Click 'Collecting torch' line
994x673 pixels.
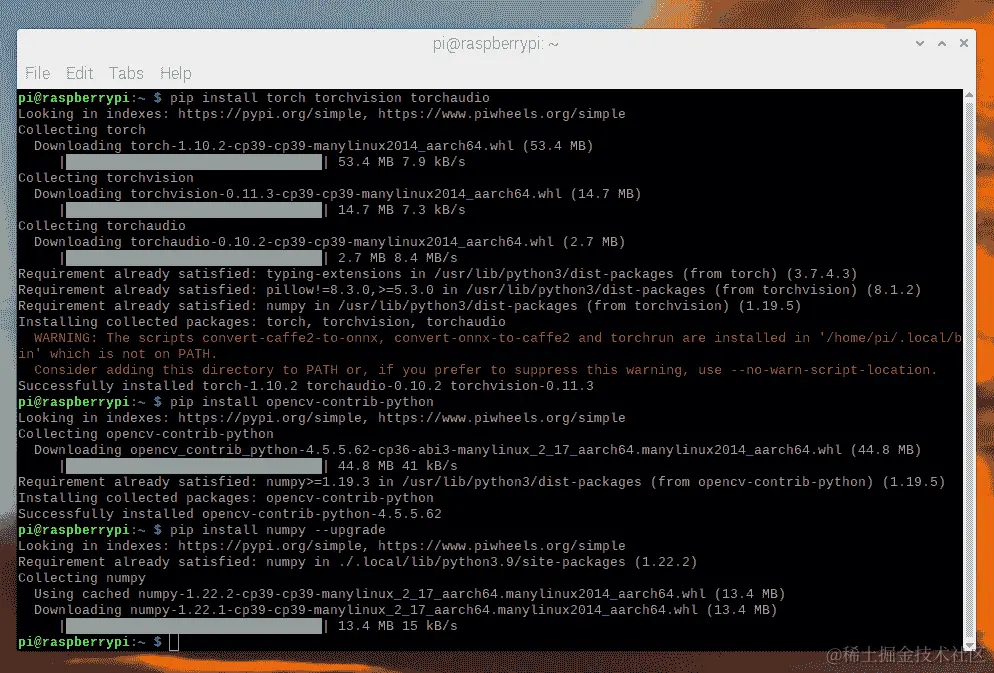point(82,130)
